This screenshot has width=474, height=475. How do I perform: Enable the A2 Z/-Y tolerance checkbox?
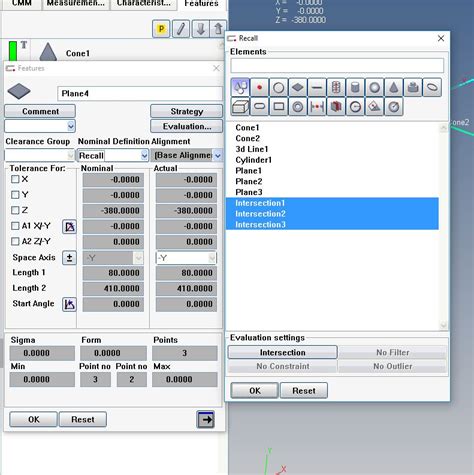15,241
